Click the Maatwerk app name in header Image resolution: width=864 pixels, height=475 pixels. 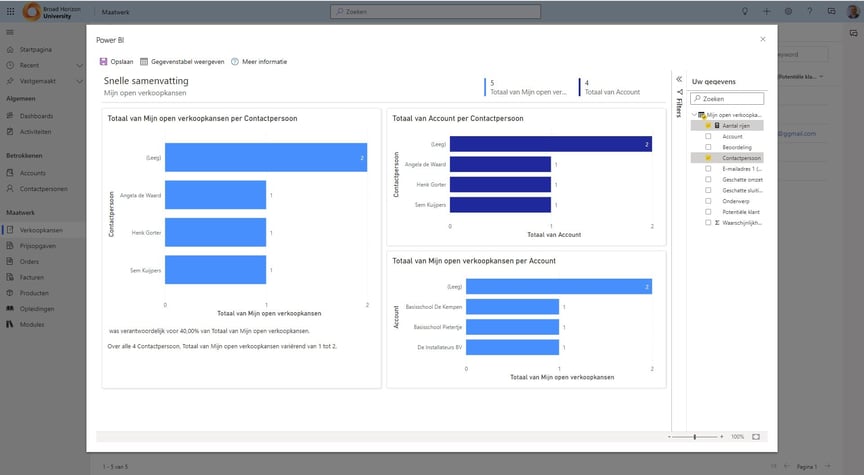116,12
